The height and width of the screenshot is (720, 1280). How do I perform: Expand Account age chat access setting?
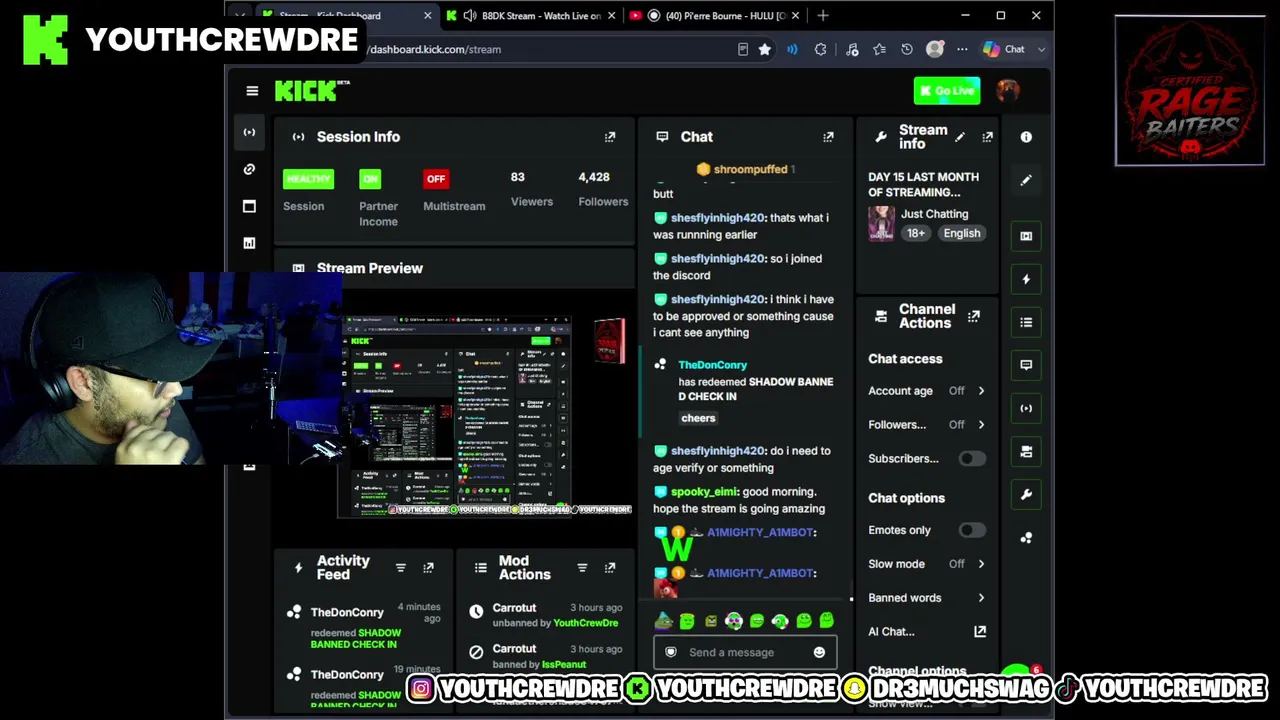click(926, 391)
